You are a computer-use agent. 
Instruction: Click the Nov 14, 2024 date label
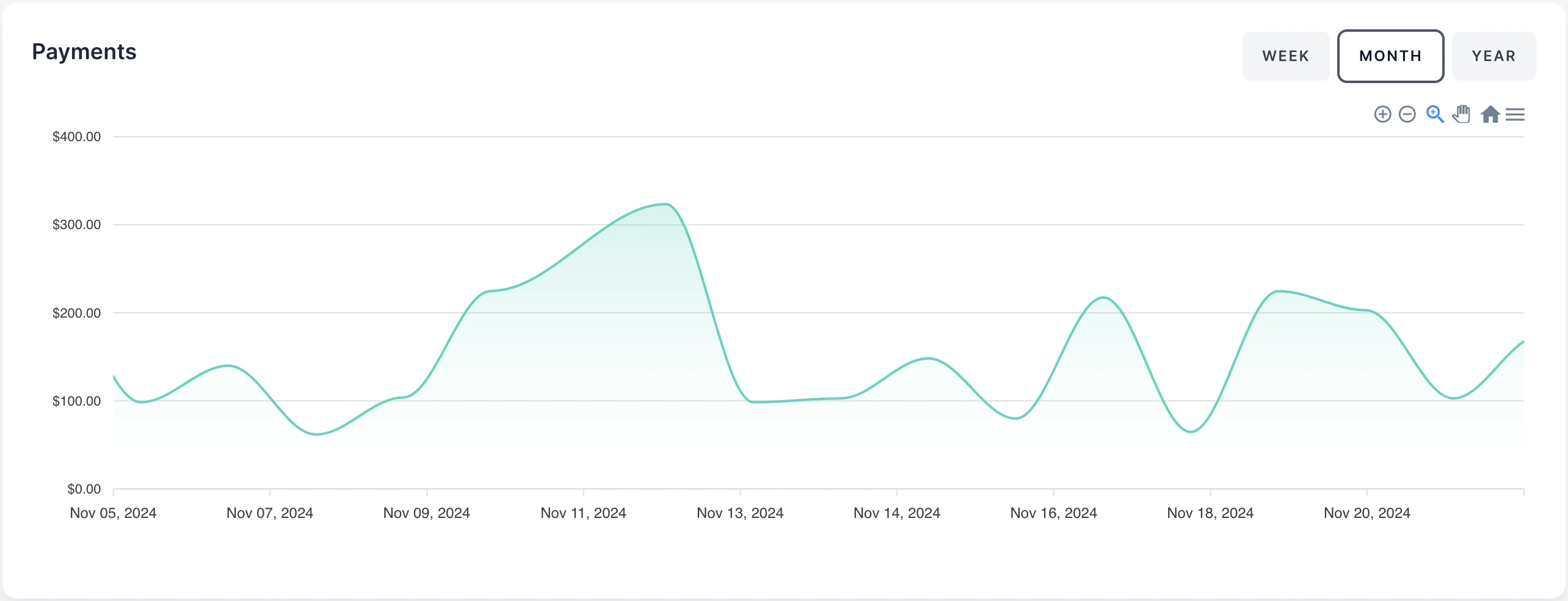point(897,513)
